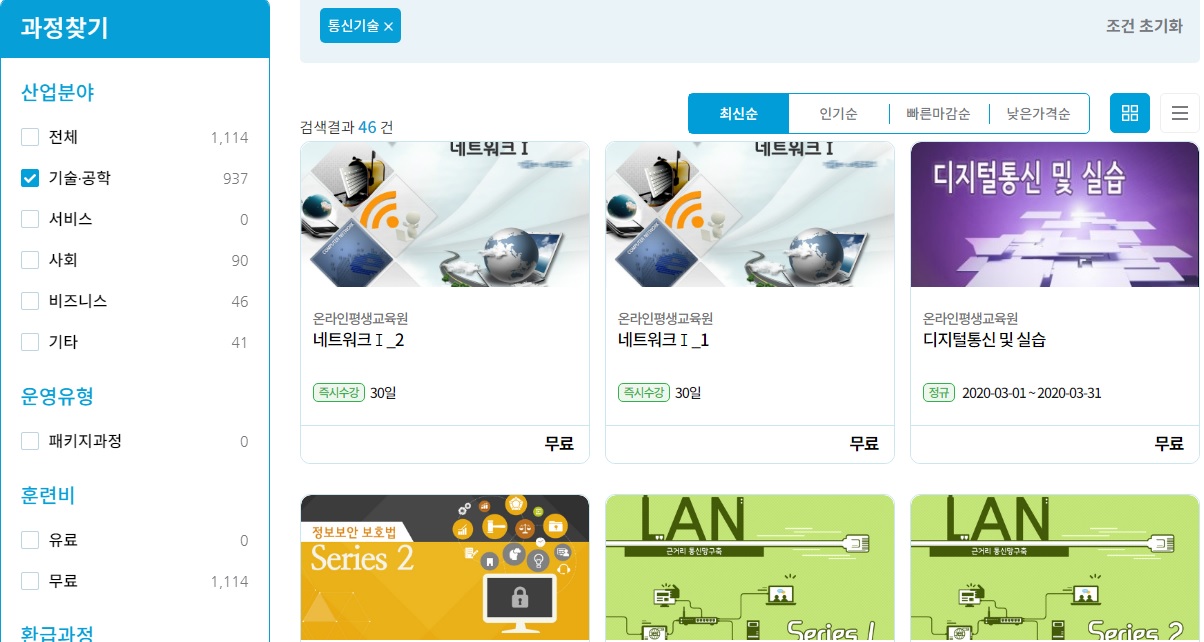Open the 디지털통신 및 실습 course title

(x=984, y=340)
